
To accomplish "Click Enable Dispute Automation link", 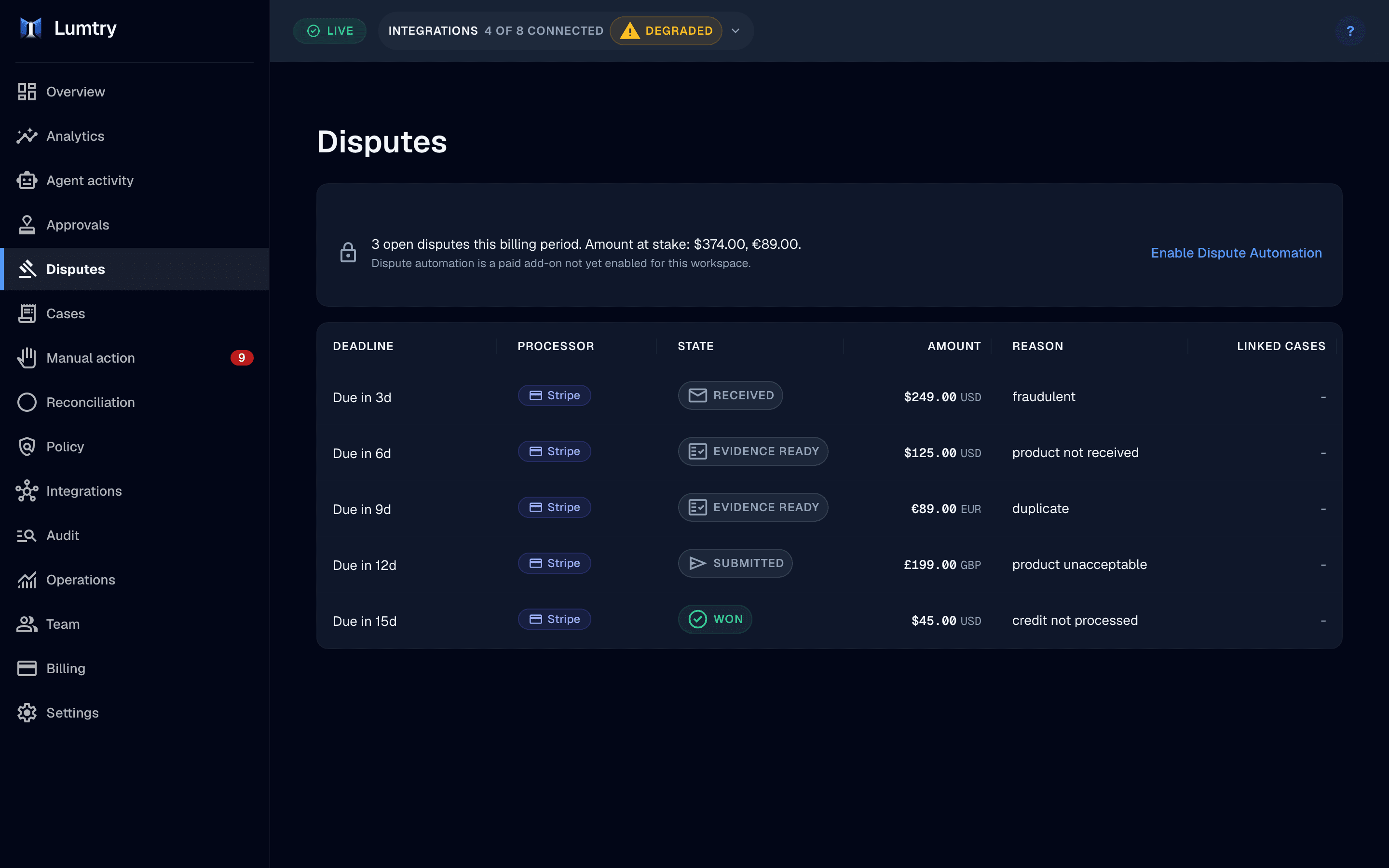I will tap(1236, 253).
